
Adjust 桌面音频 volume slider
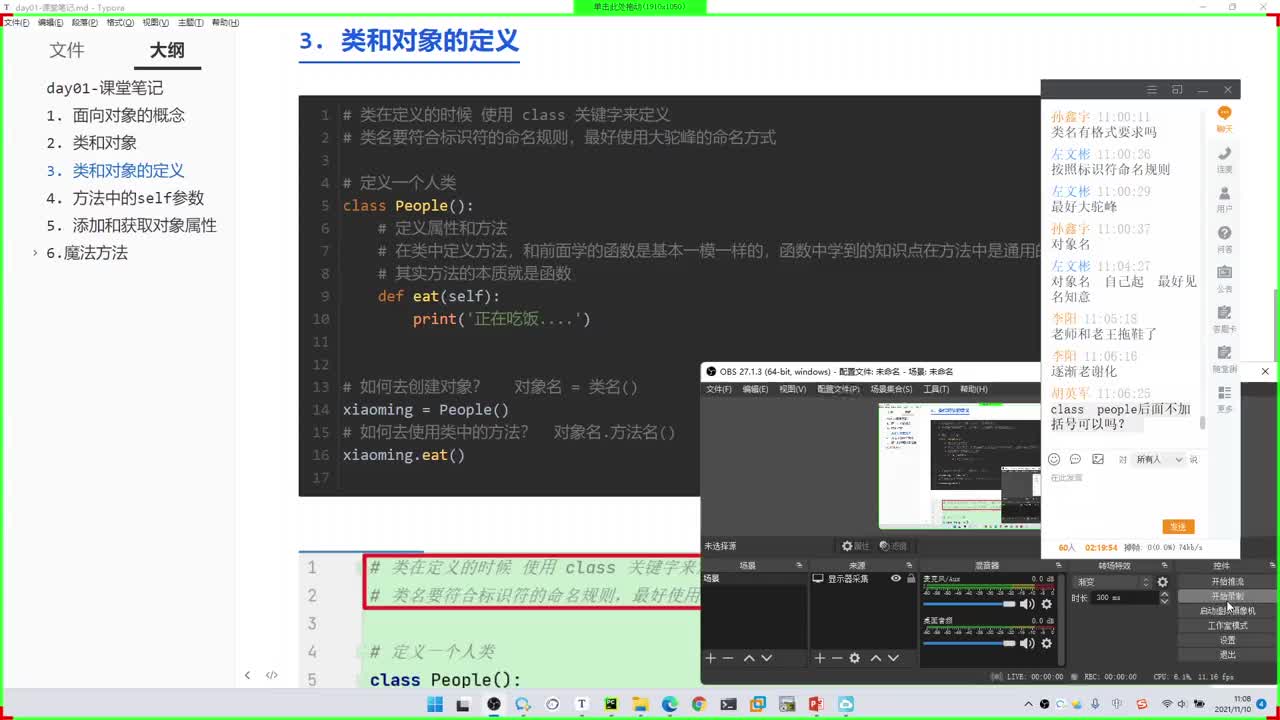(969, 643)
